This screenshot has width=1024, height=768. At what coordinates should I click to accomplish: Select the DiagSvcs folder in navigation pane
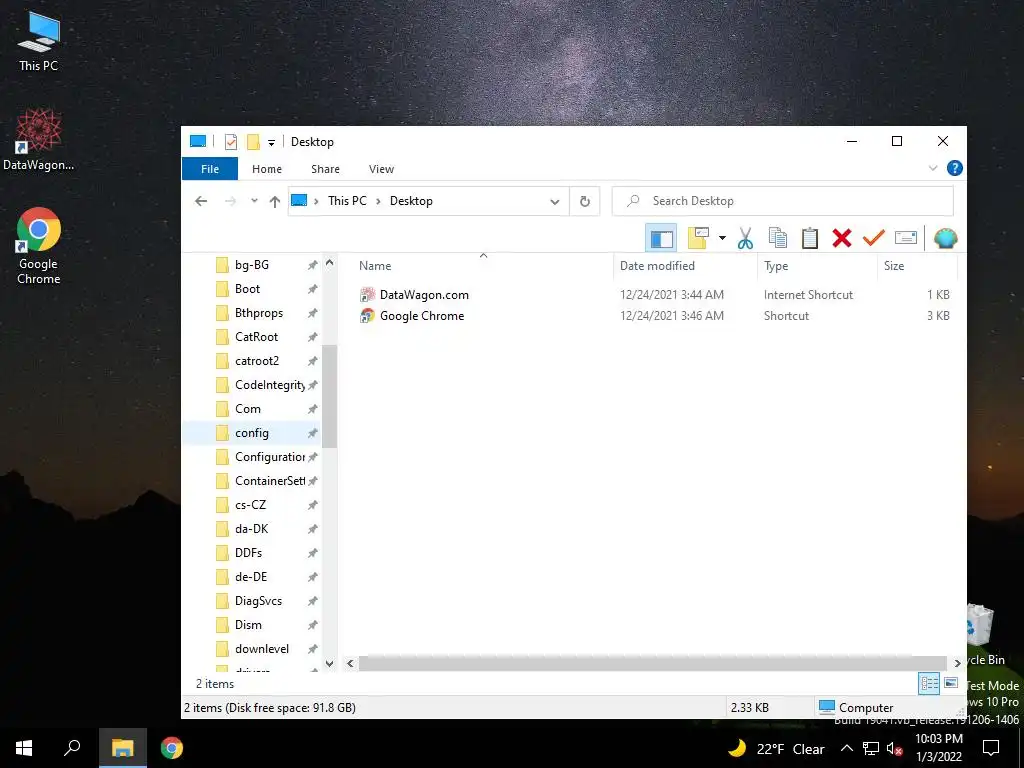coord(258,601)
